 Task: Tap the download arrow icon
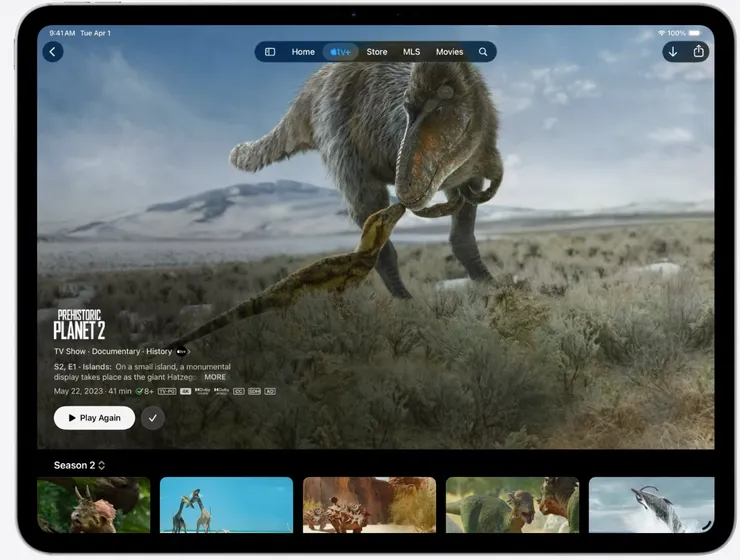click(x=673, y=52)
